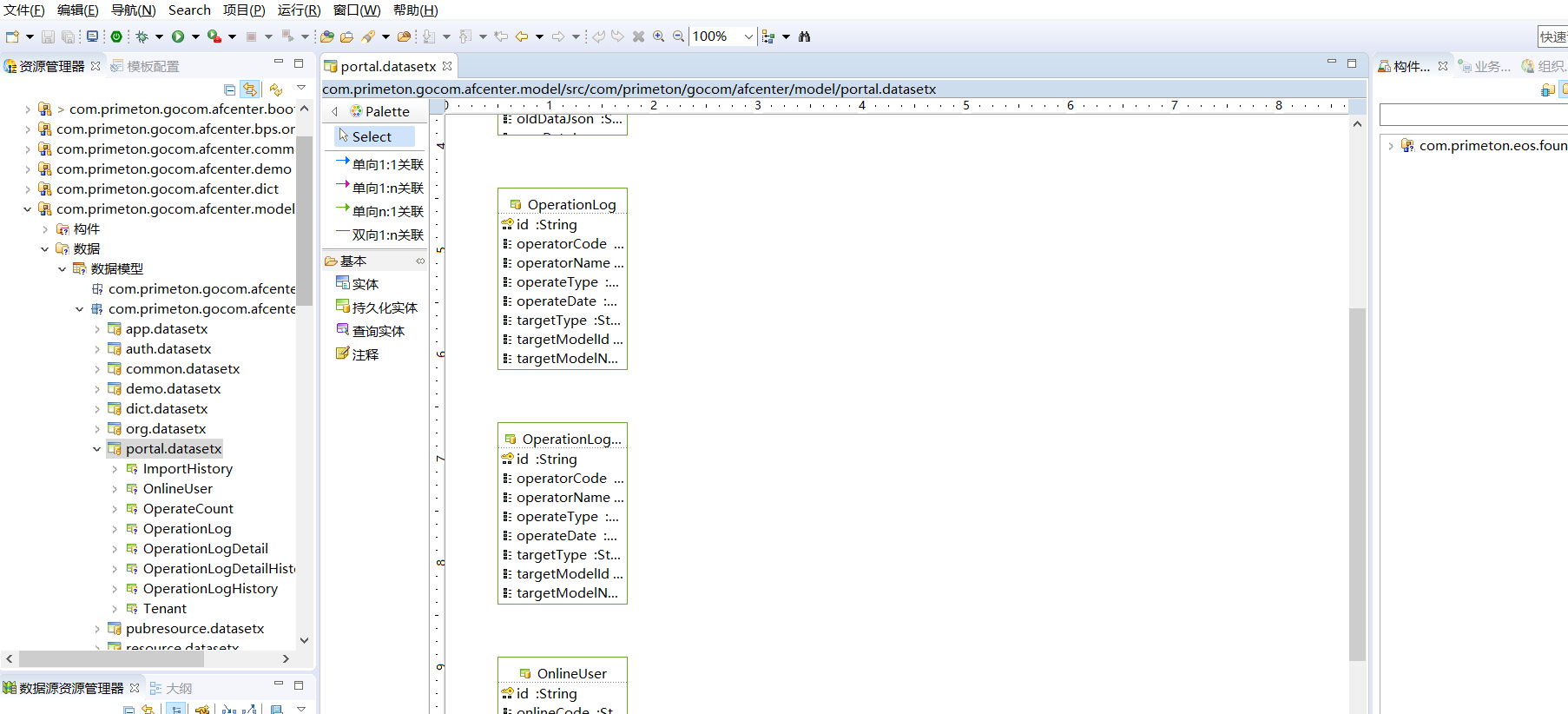Toggle Link with Editor in resource explorer
1568x714 pixels.
[x=250, y=89]
